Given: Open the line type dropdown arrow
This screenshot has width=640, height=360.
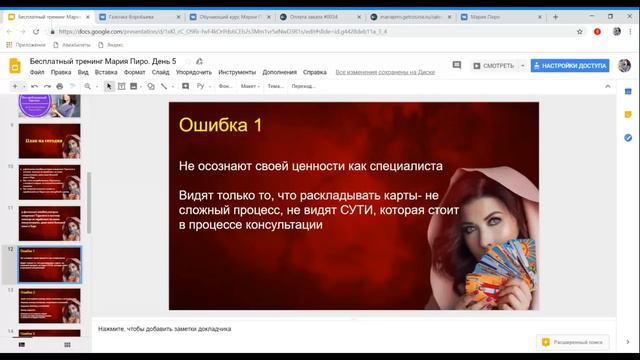Looking at the screenshot, I should coord(173,87).
